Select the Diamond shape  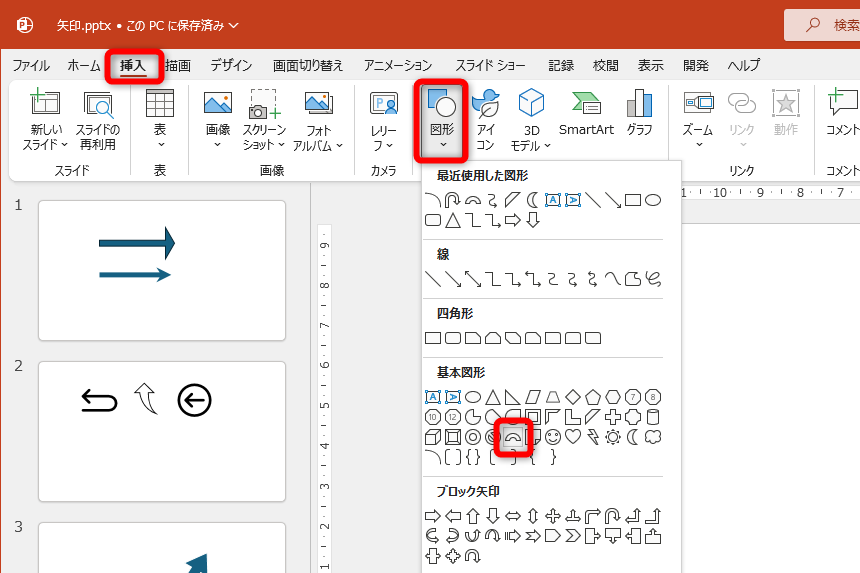click(573, 397)
